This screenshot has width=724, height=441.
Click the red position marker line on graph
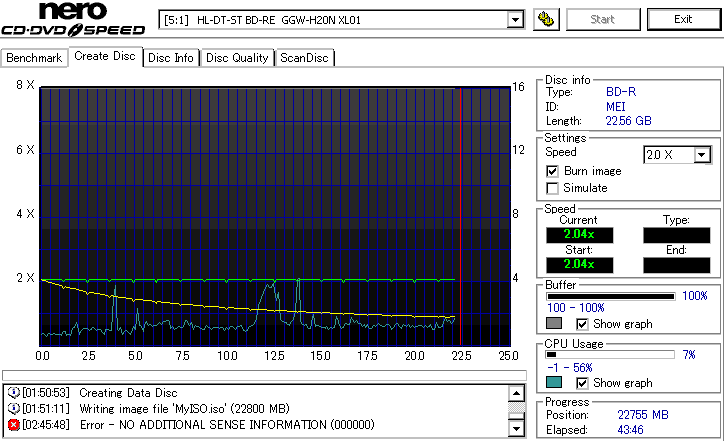tap(460, 216)
